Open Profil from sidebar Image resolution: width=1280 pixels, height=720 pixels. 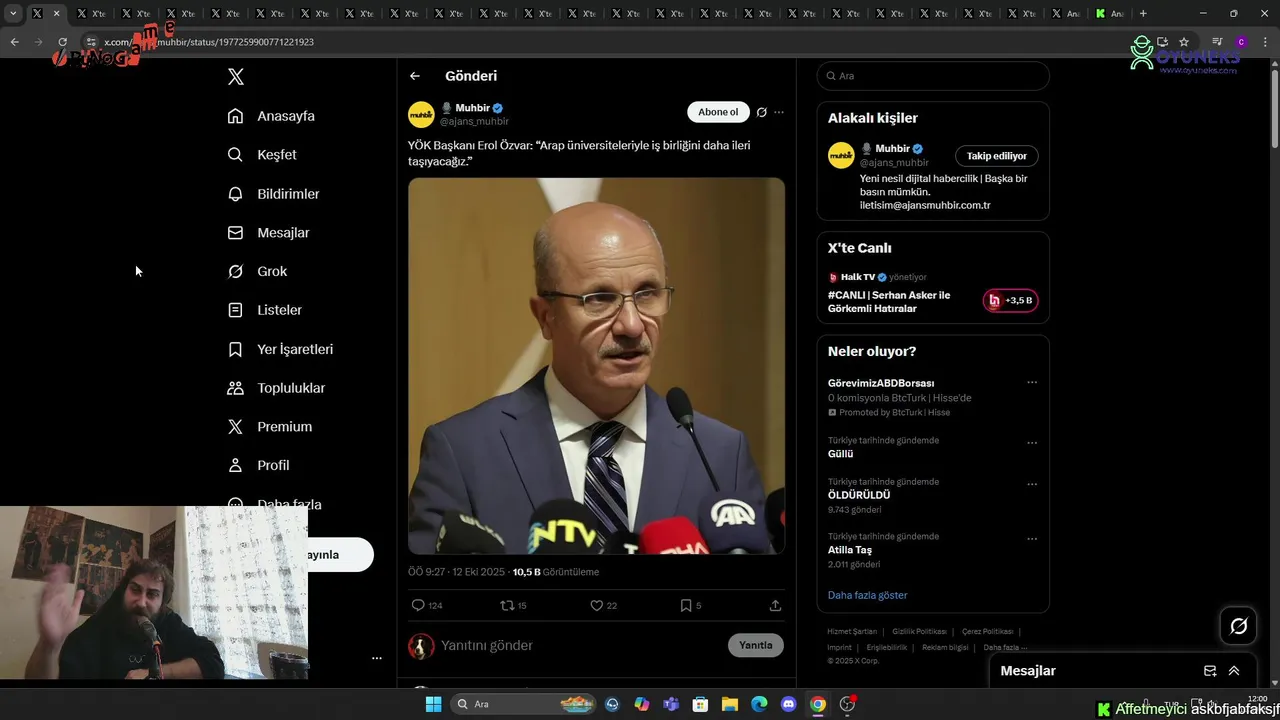click(x=258, y=466)
